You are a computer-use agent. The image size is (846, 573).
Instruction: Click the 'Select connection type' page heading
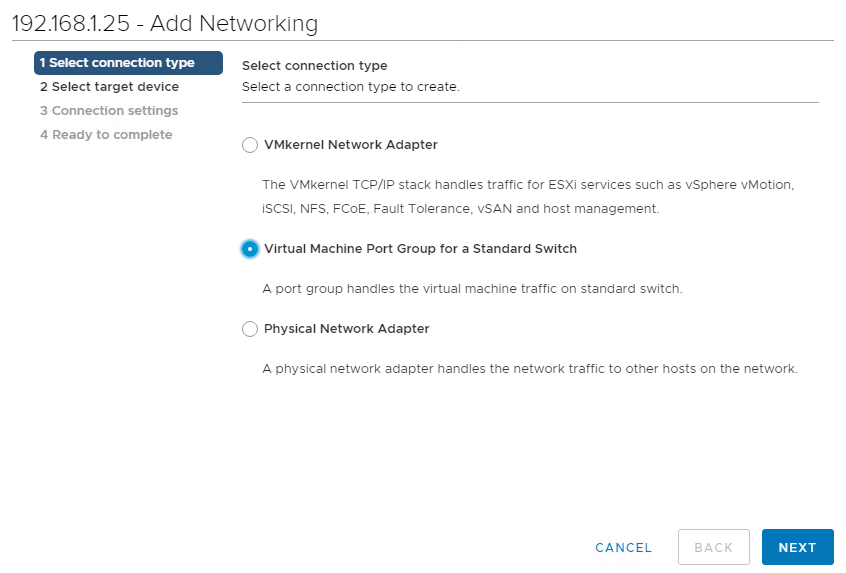click(315, 65)
